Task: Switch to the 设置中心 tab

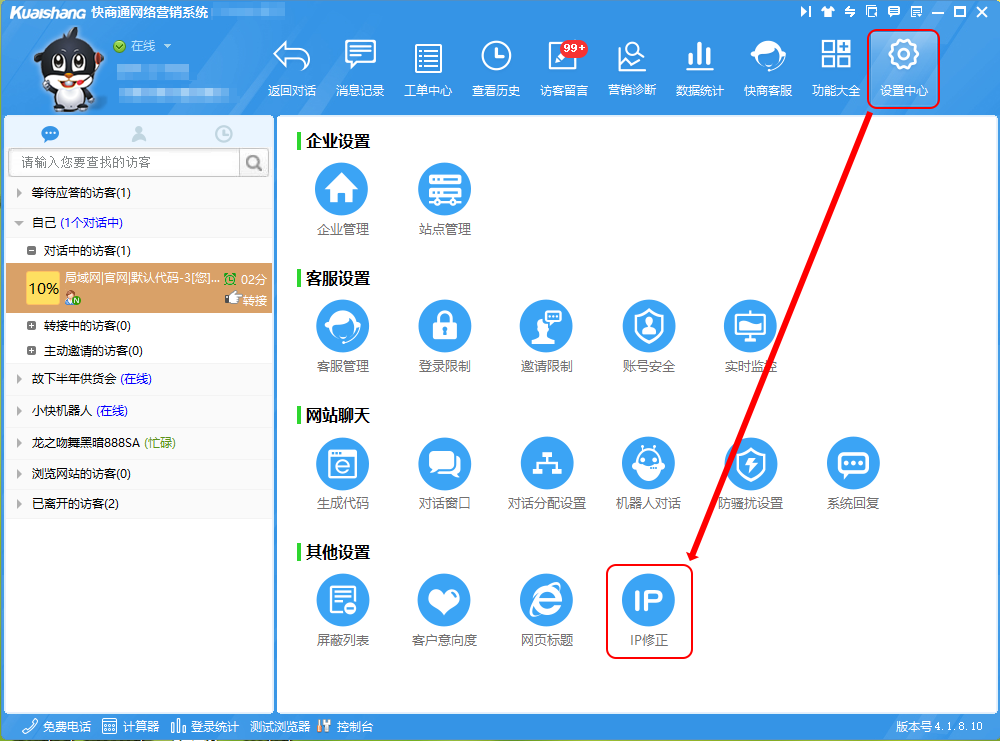Action: click(x=903, y=68)
